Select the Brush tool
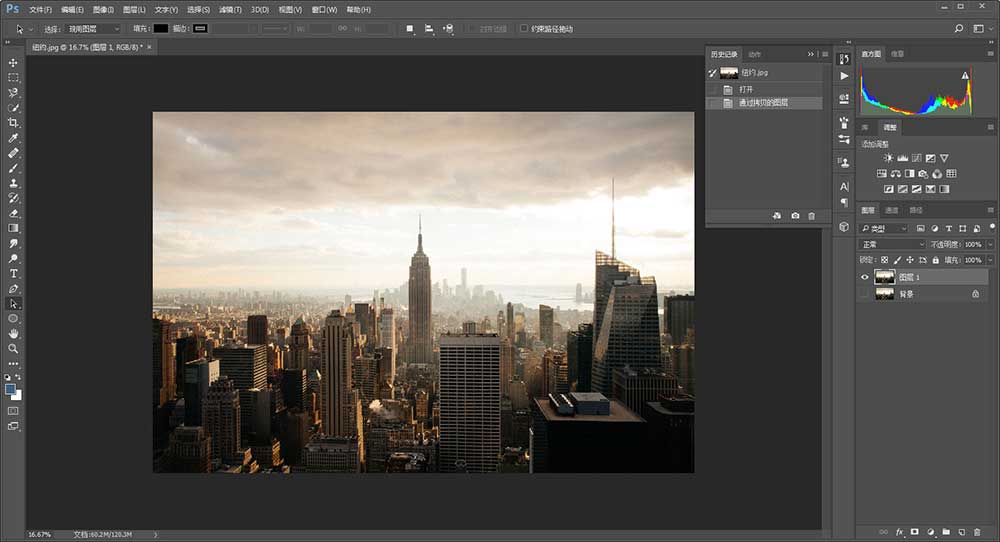The width and height of the screenshot is (1000, 542). coord(13,168)
